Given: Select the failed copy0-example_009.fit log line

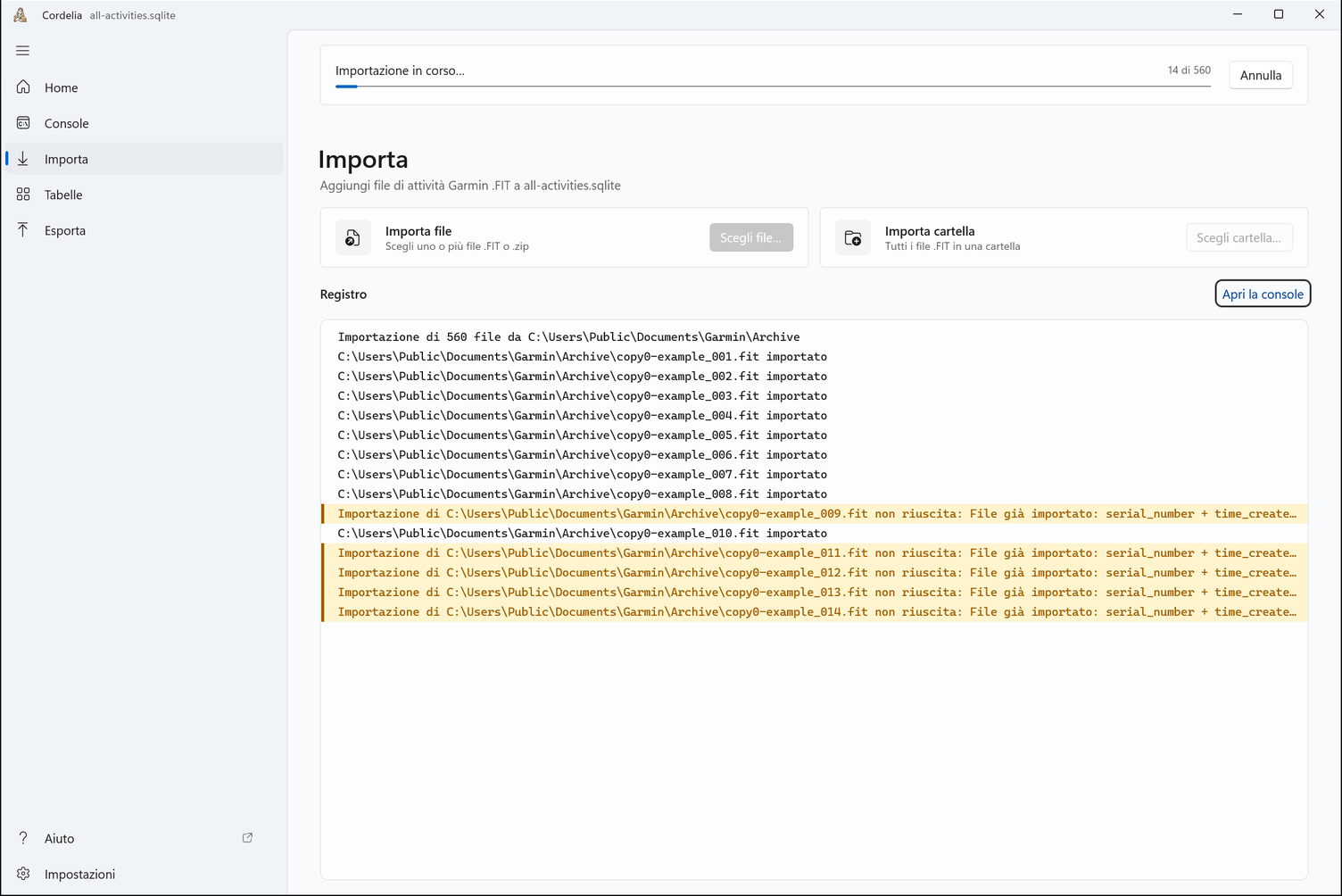Looking at the screenshot, I should click(x=815, y=513).
